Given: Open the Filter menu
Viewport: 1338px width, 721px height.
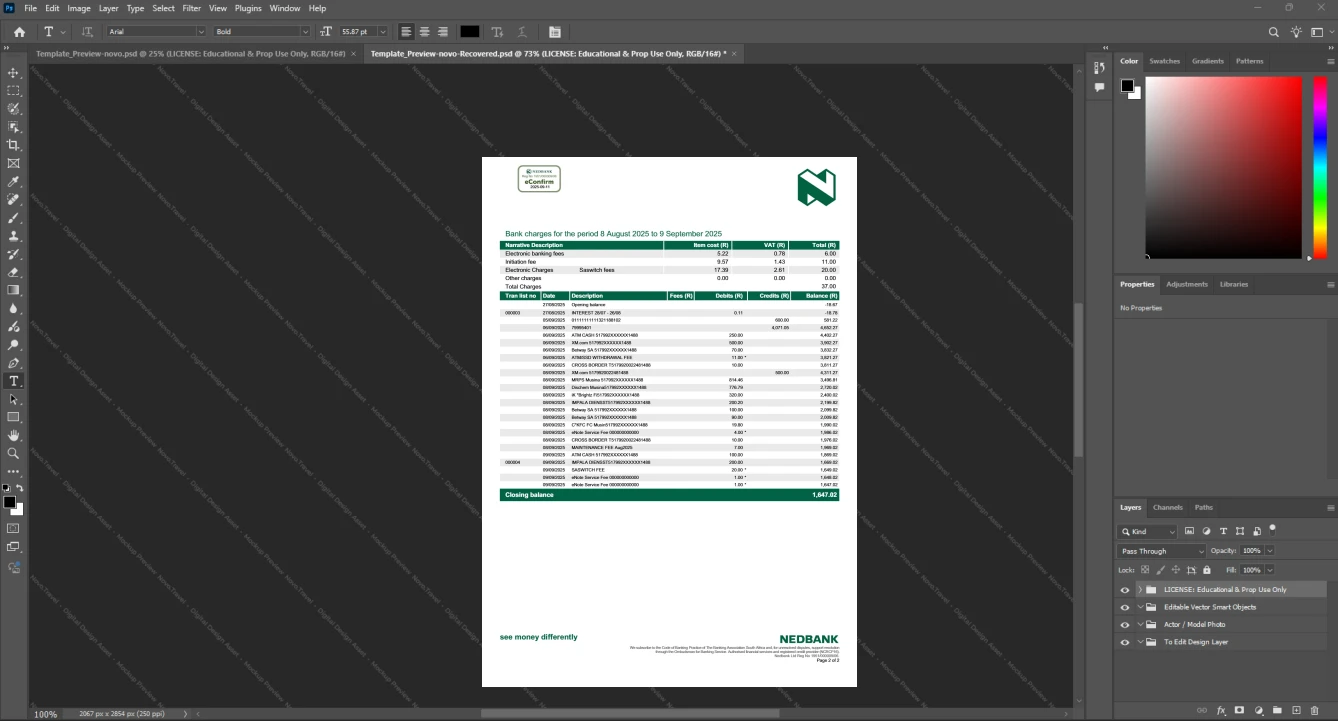Looking at the screenshot, I should click(191, 8).
